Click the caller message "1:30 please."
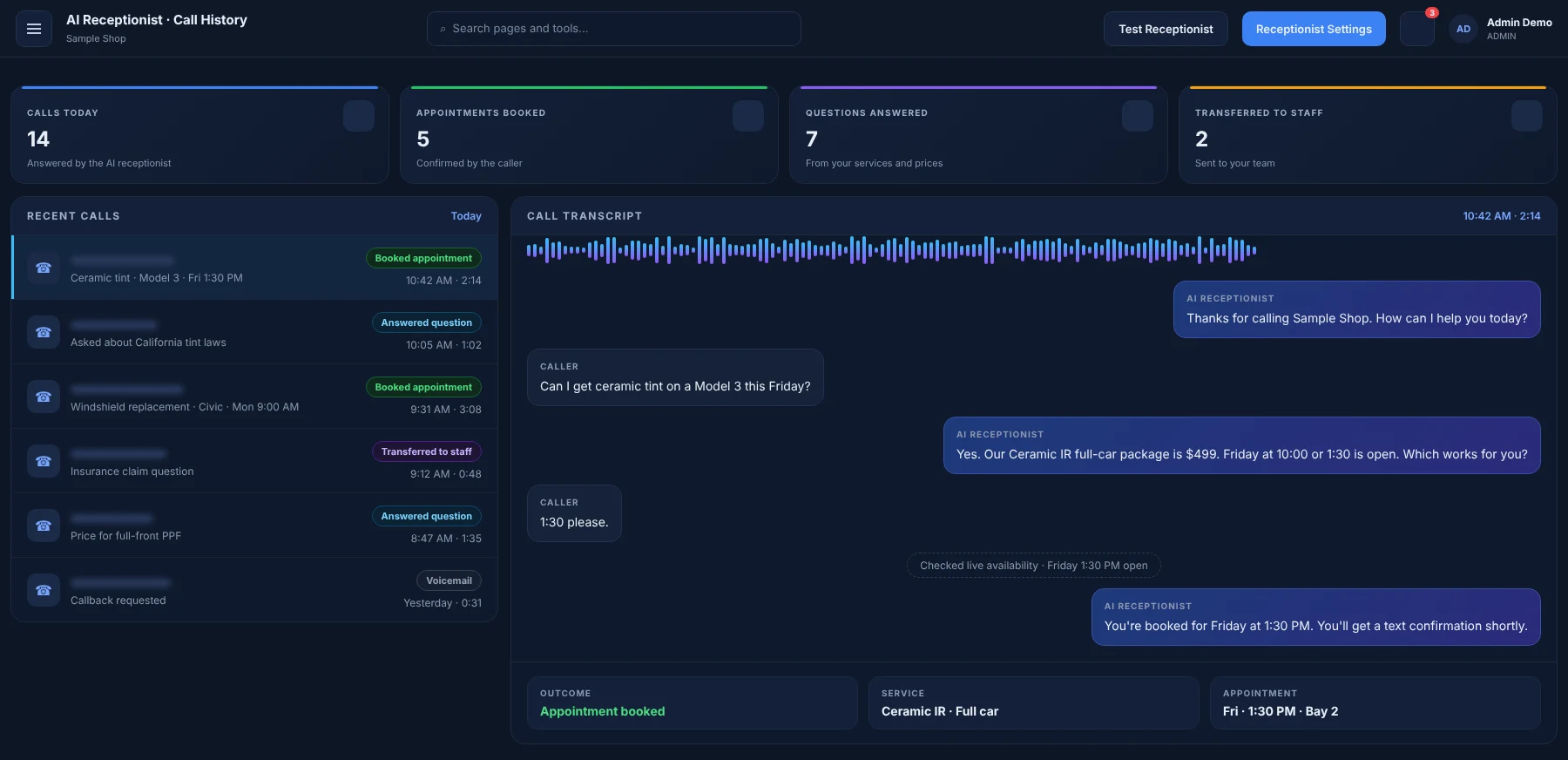This screenshot has height=760, width=1568. click(x=574, y=513)
